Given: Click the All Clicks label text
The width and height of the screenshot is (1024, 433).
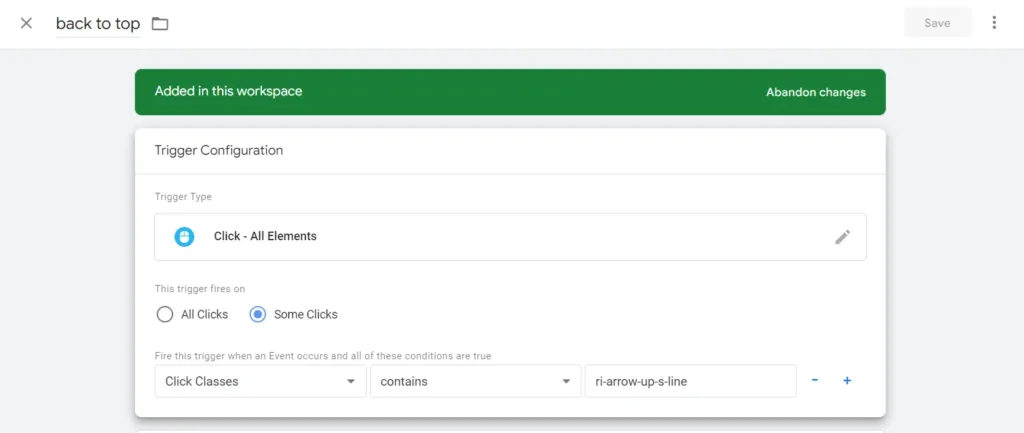Looking at the screenshot, I should [x=204, y=314].
